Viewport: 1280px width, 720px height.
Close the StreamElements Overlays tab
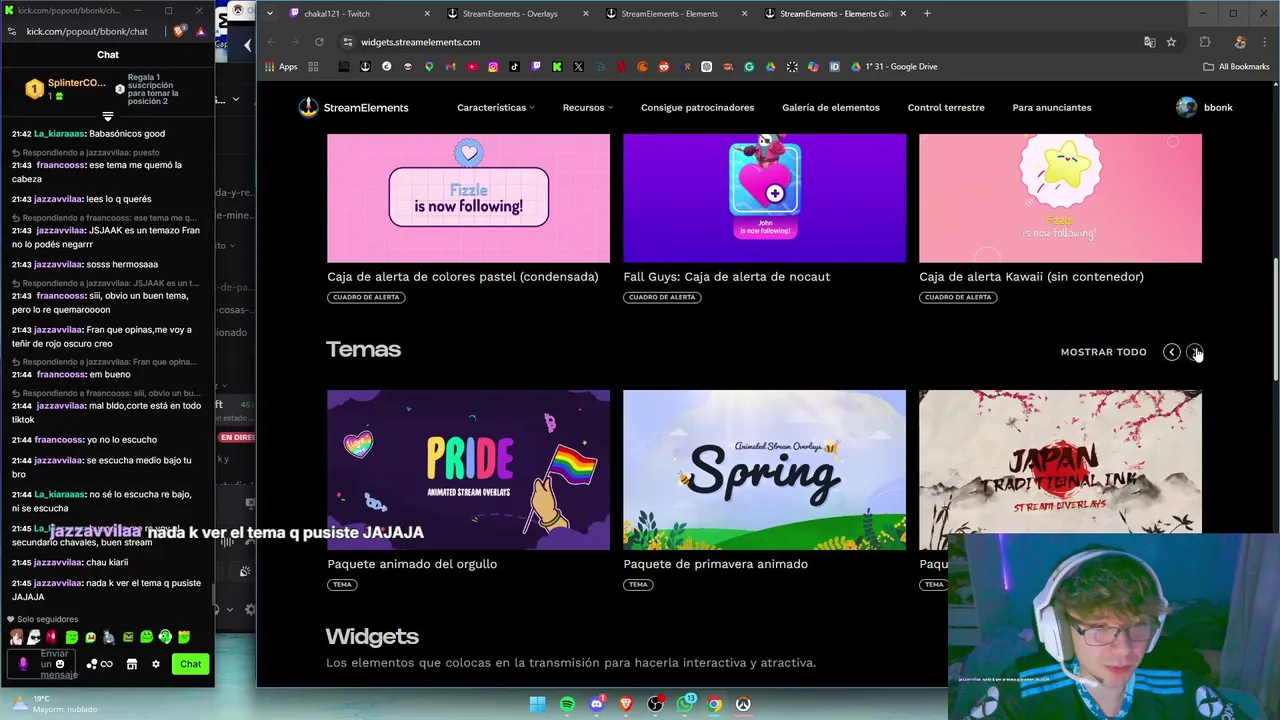586,14
